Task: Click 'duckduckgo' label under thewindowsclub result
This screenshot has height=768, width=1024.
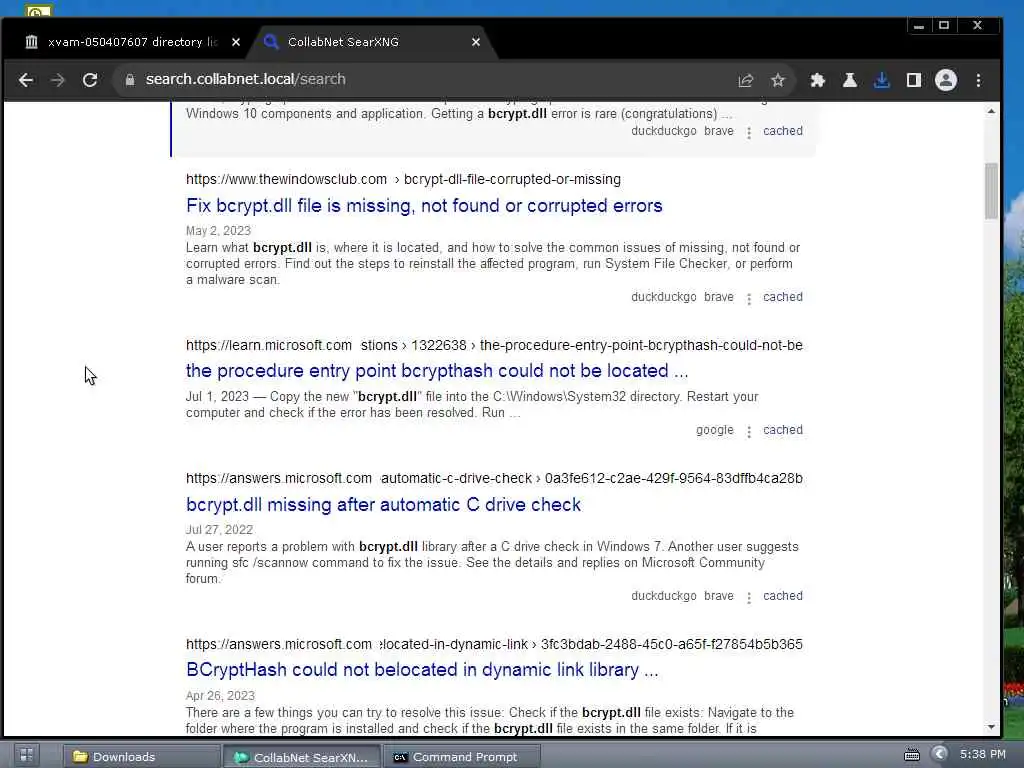Action: (x=664, y=296)
